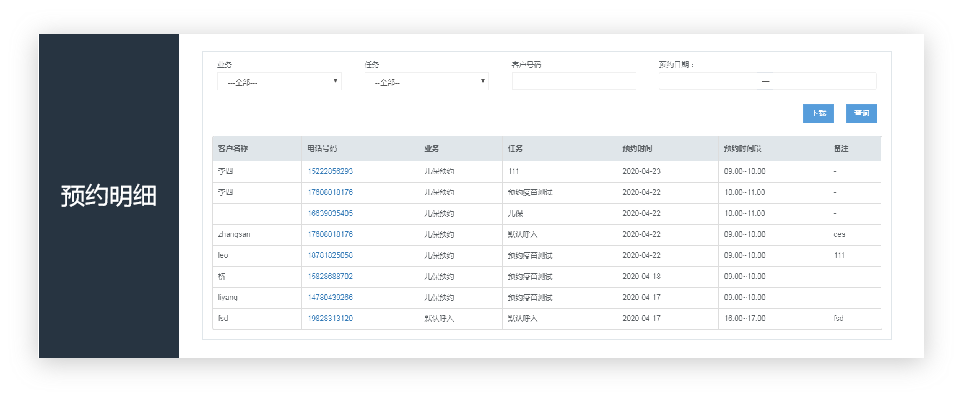
Task: Open the phone link in liwang row
Action: coord(330,297)
